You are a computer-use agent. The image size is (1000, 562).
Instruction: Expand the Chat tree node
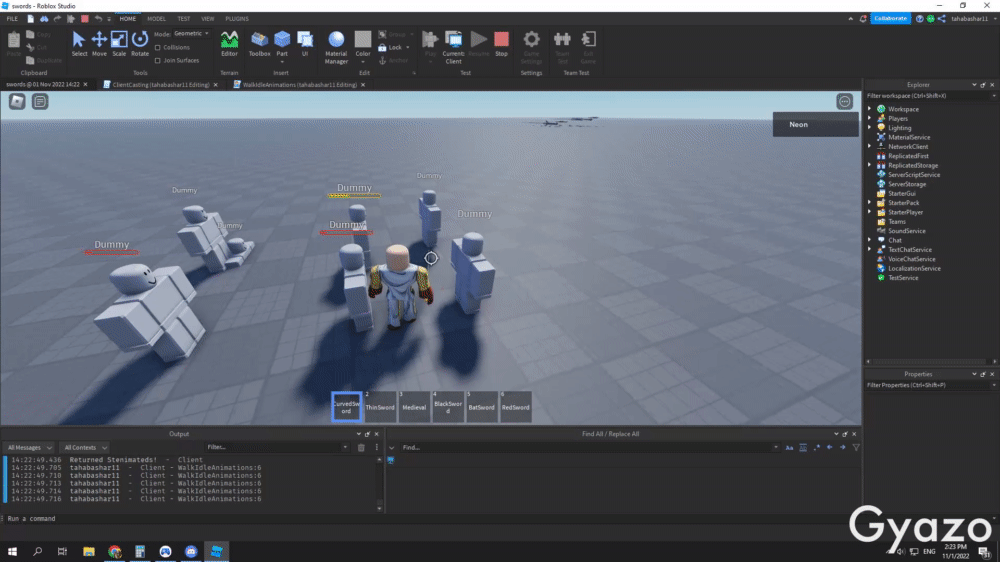coord(870,240)
